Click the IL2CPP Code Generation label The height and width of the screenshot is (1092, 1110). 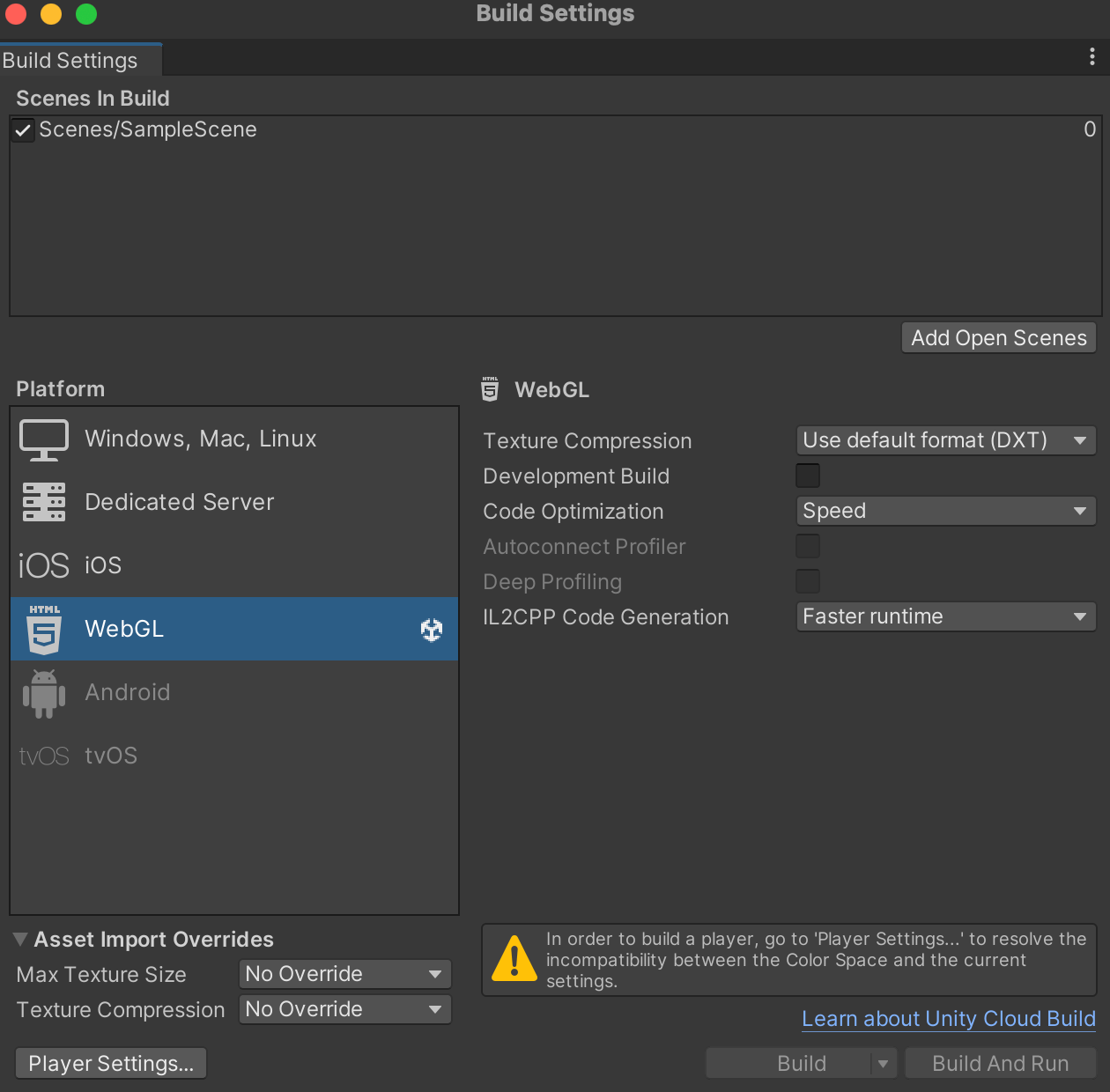(606, 617)
